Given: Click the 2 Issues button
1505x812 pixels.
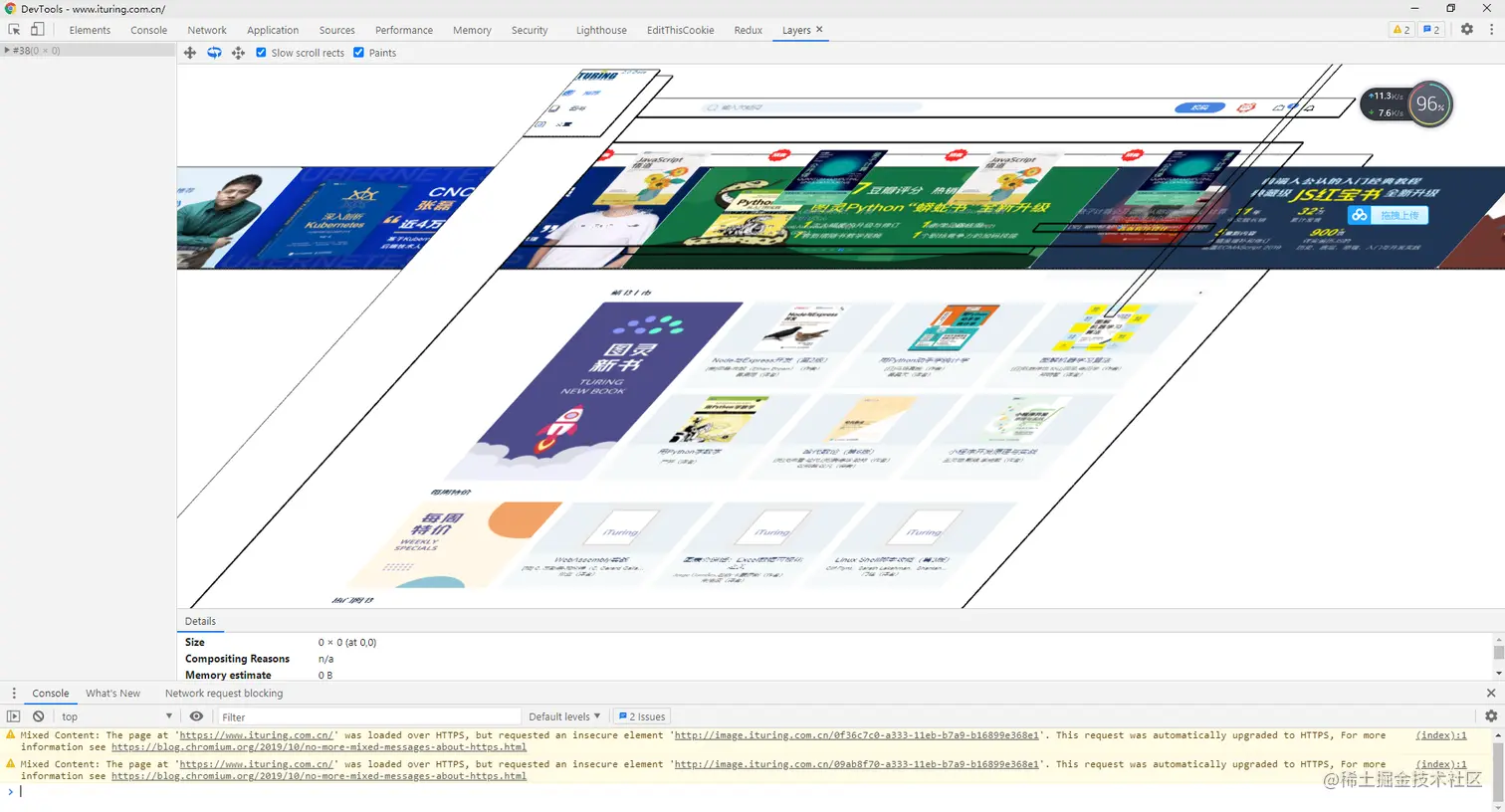Looking at the screenshot, I should [x=642, y=716].
